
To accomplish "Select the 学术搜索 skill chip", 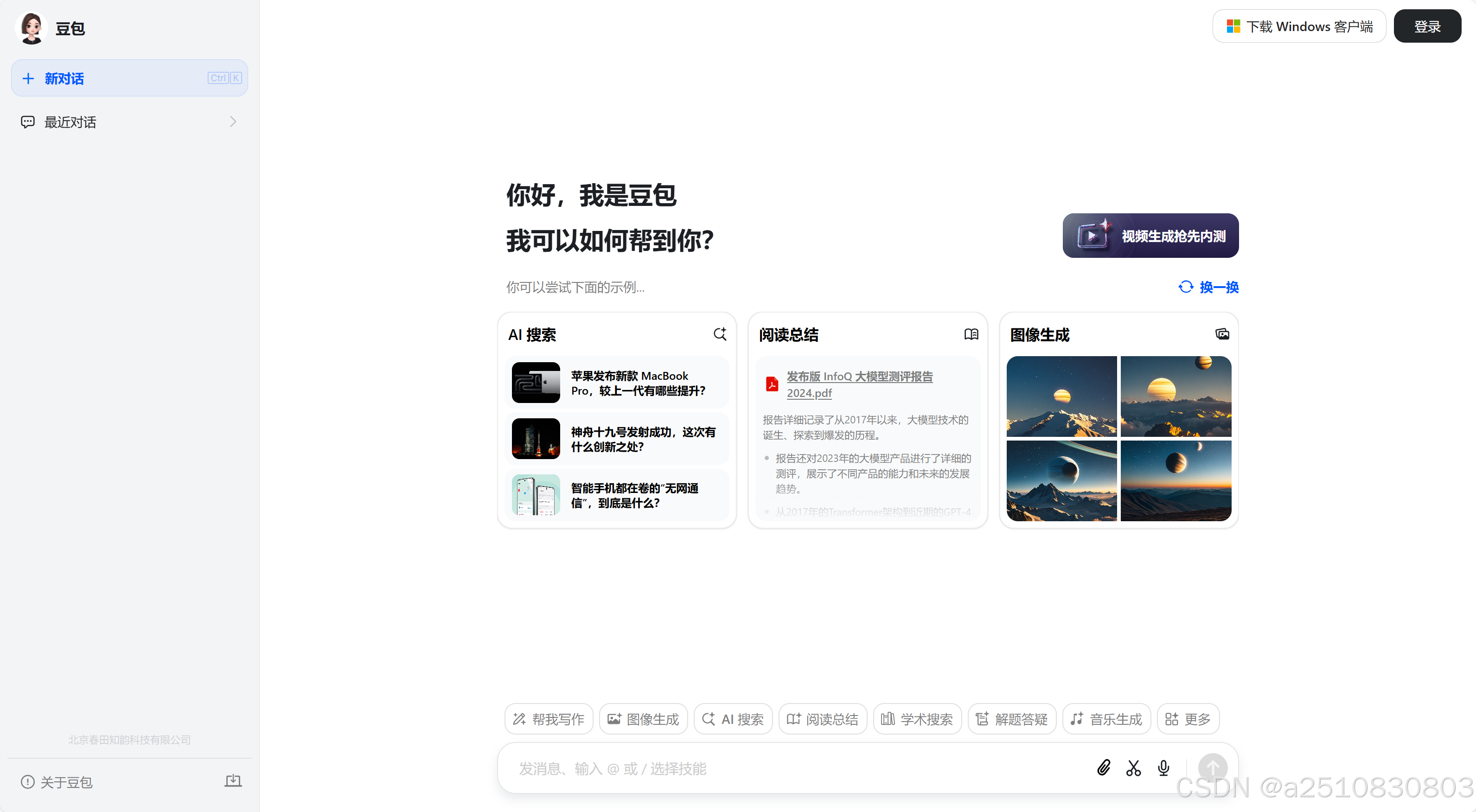I will click(917, 719).
